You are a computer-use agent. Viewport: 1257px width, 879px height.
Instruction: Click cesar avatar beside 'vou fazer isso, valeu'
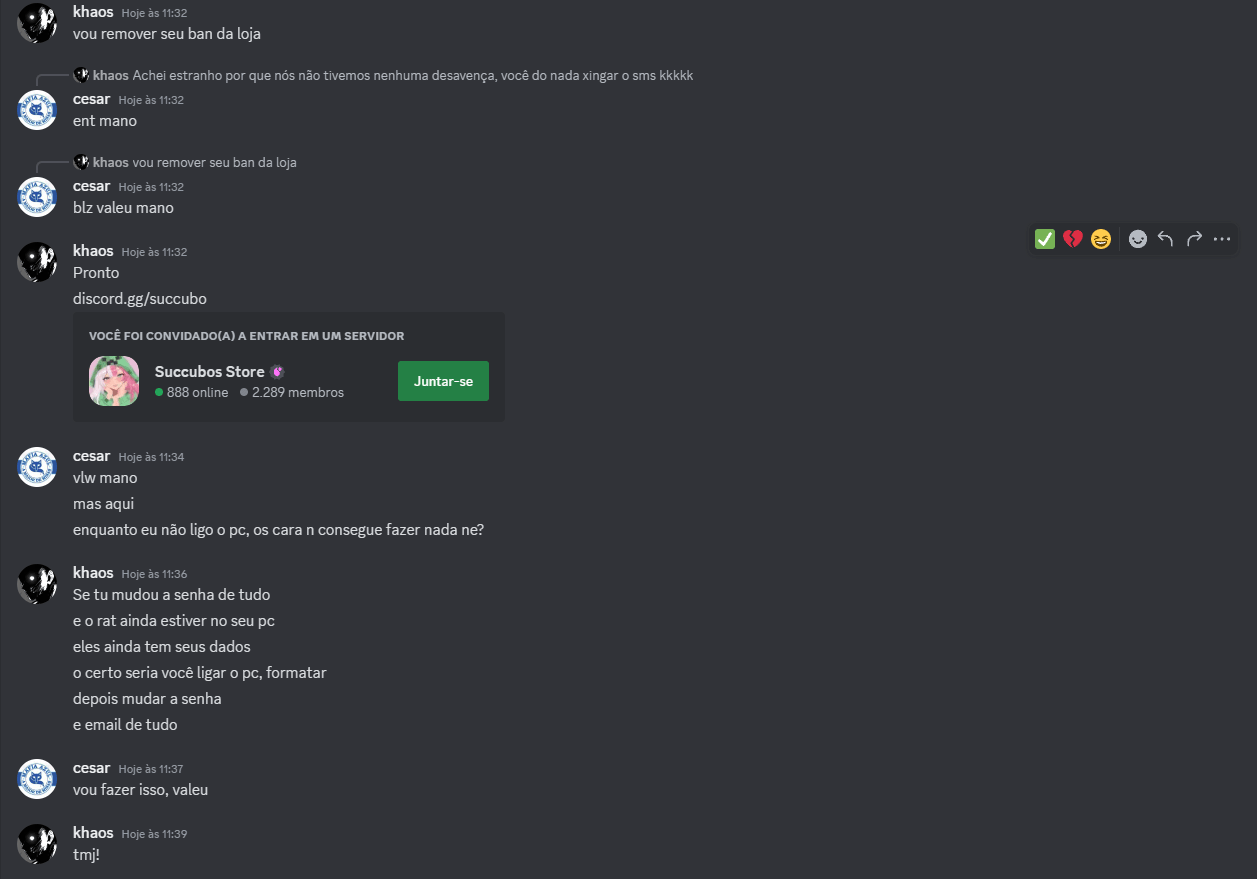(37, 779)
